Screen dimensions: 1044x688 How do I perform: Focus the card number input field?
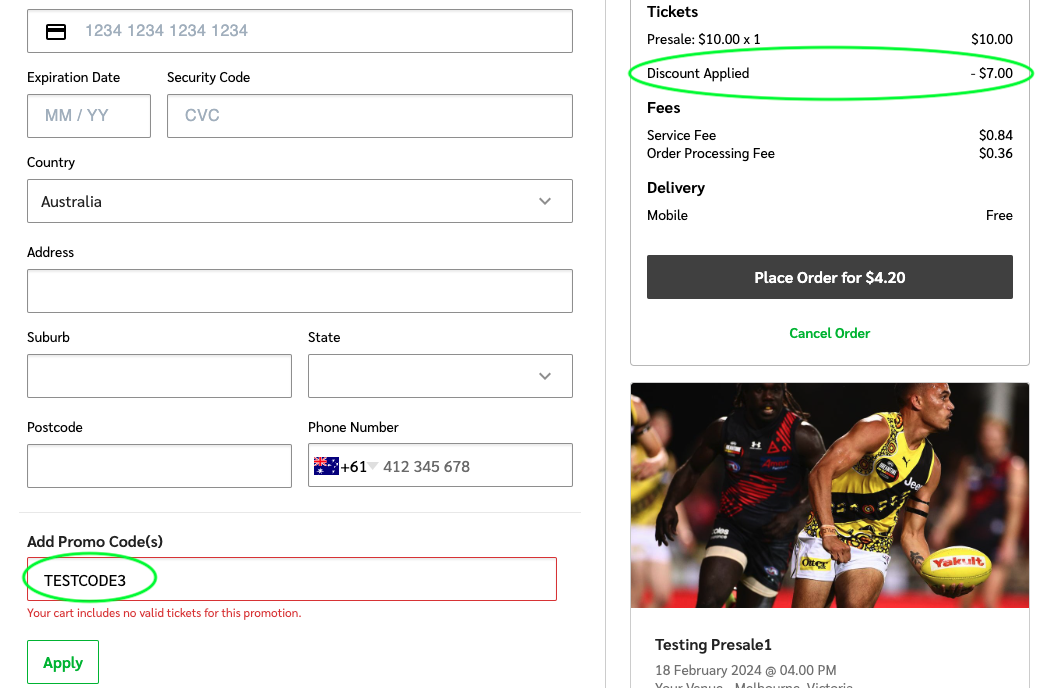[320, 31]
